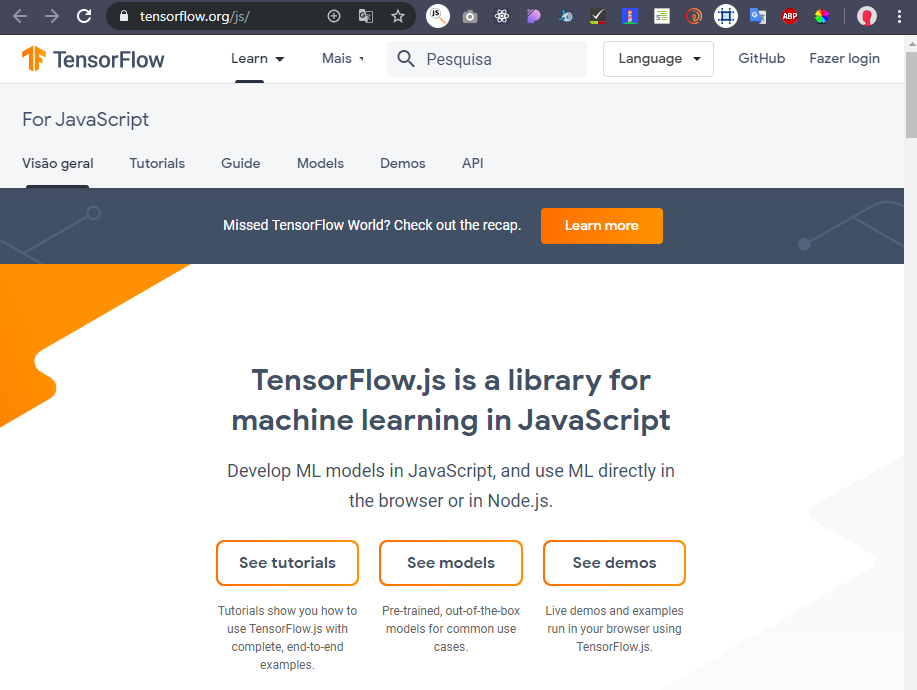Click the orange Learn more button
The width and height of the screenshot is (917, 690).
click(x=602, y=226)
